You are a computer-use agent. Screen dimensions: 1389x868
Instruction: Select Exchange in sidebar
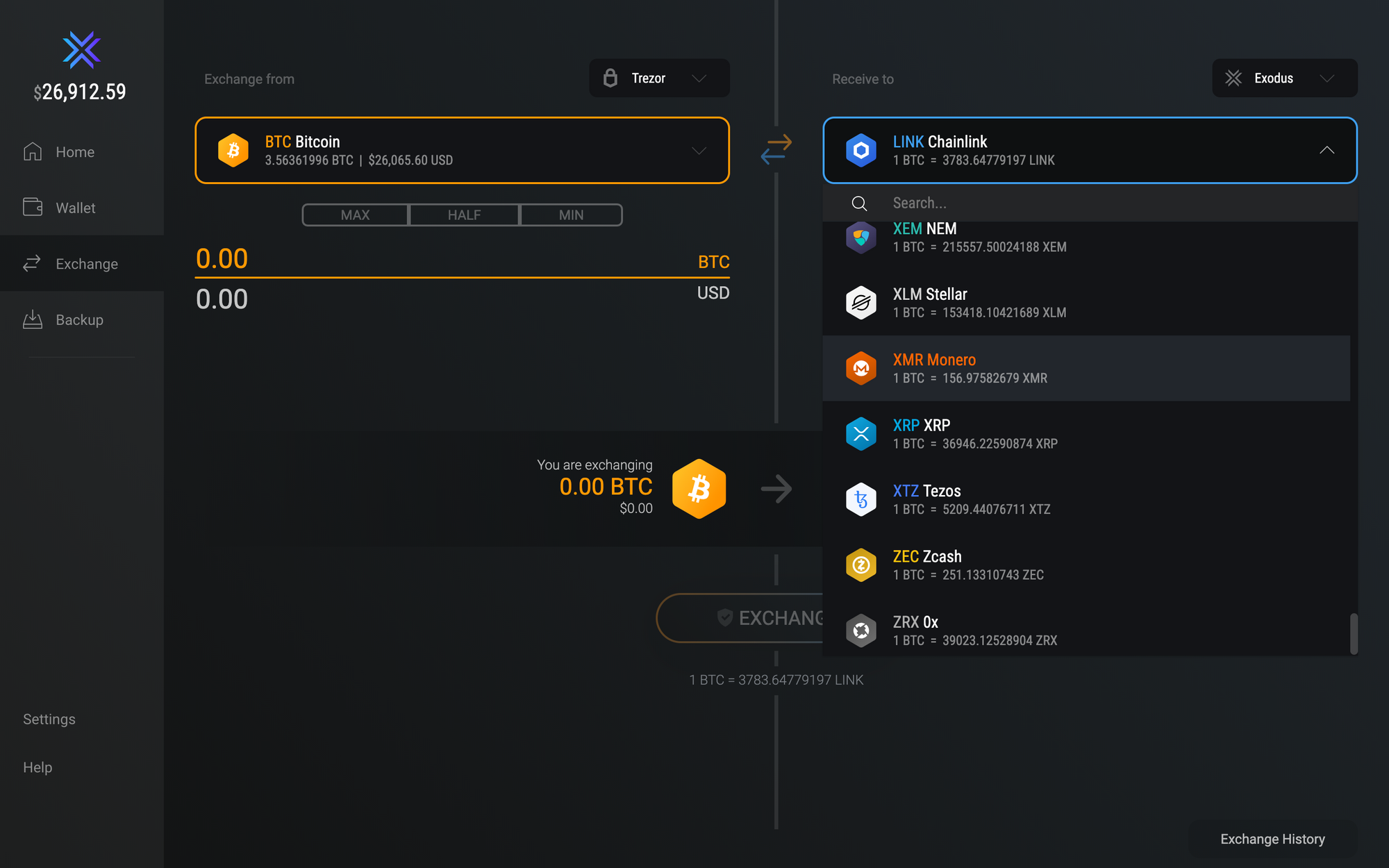pos(81,263)
